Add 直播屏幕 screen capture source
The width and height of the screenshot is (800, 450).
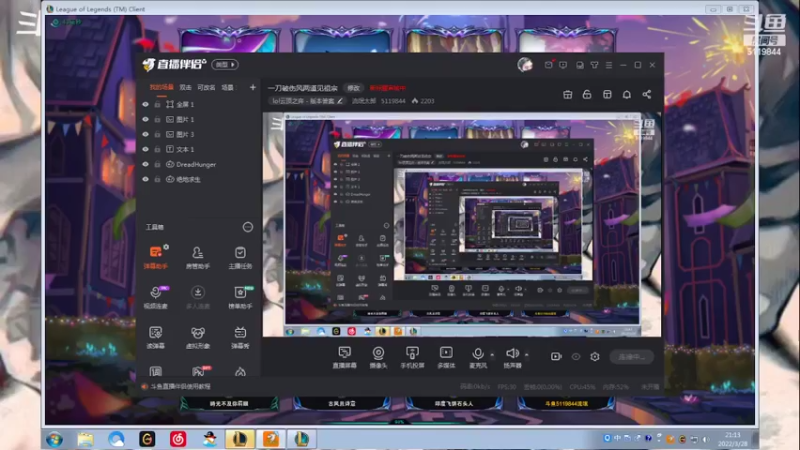coord(344,357)
